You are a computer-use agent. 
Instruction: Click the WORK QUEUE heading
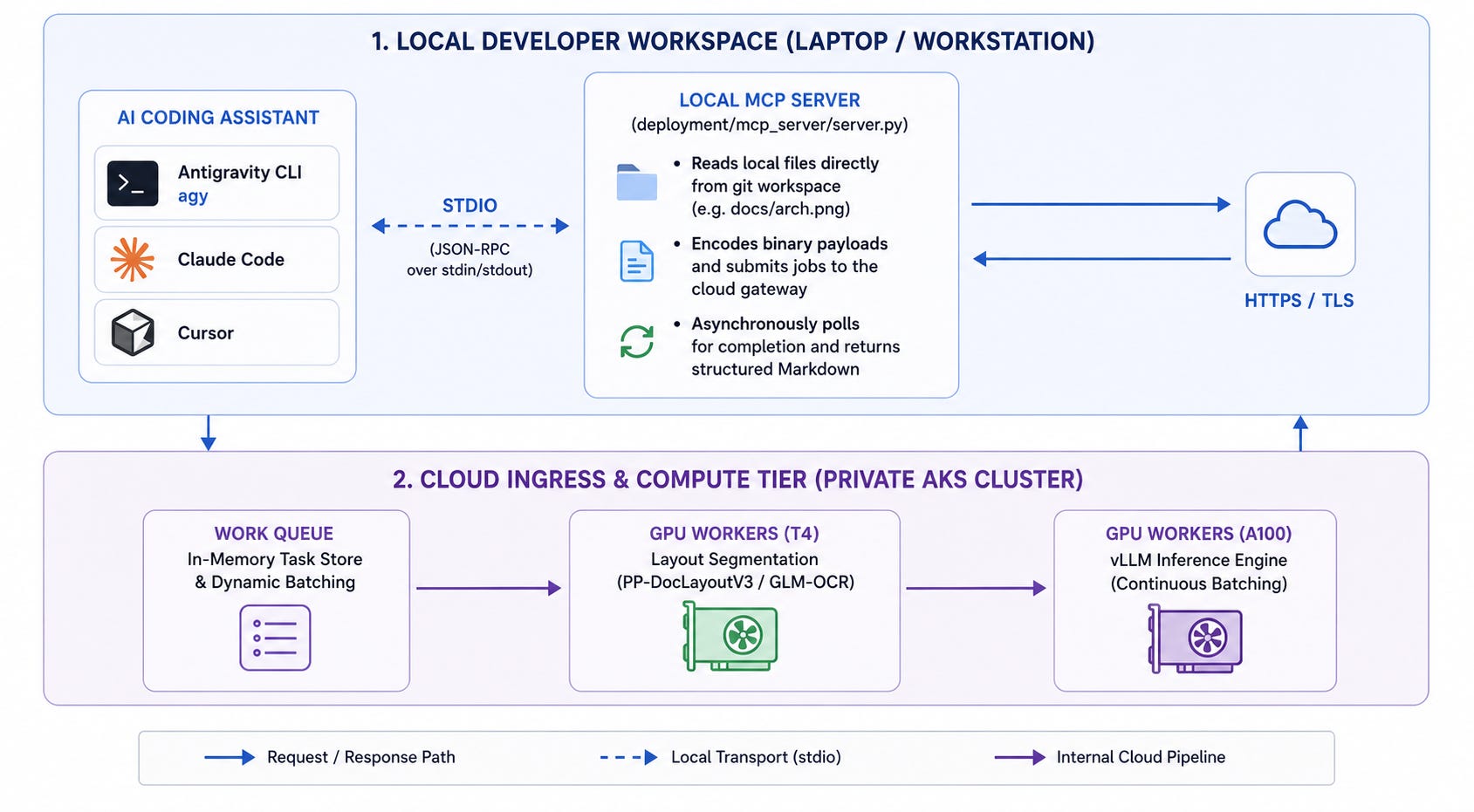274,534
